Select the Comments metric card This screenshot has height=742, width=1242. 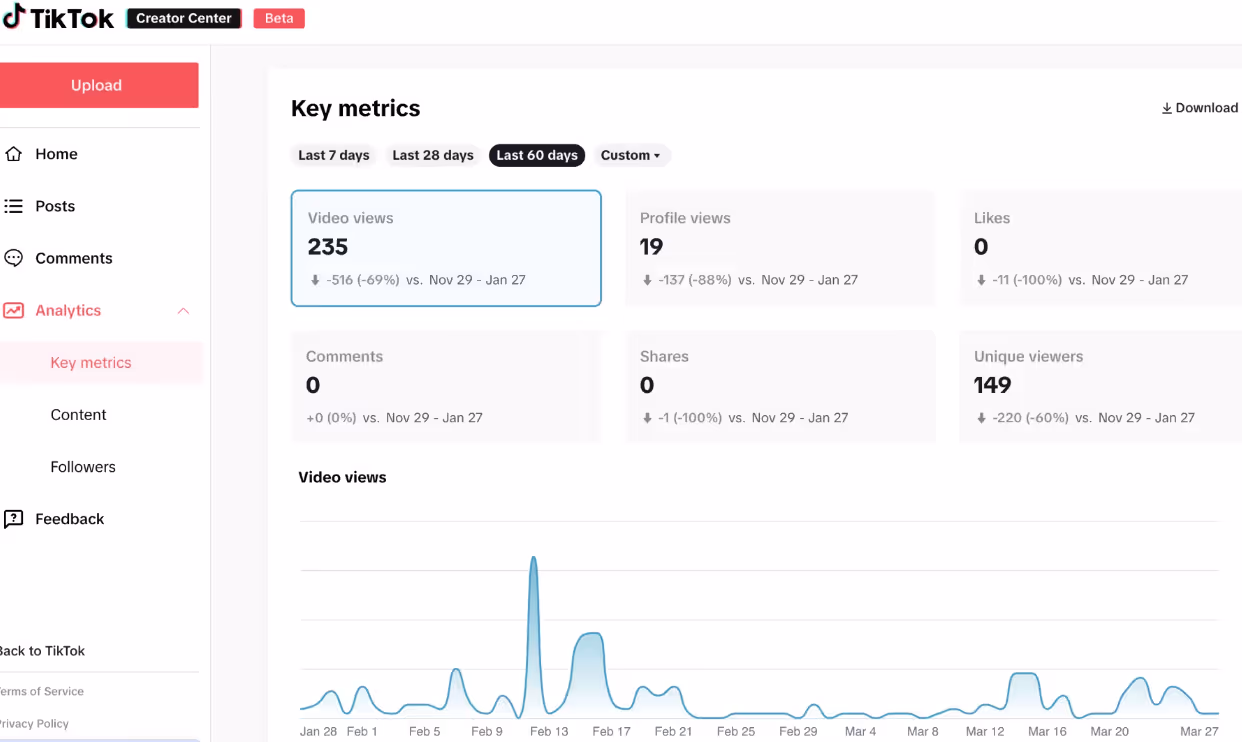446,386
